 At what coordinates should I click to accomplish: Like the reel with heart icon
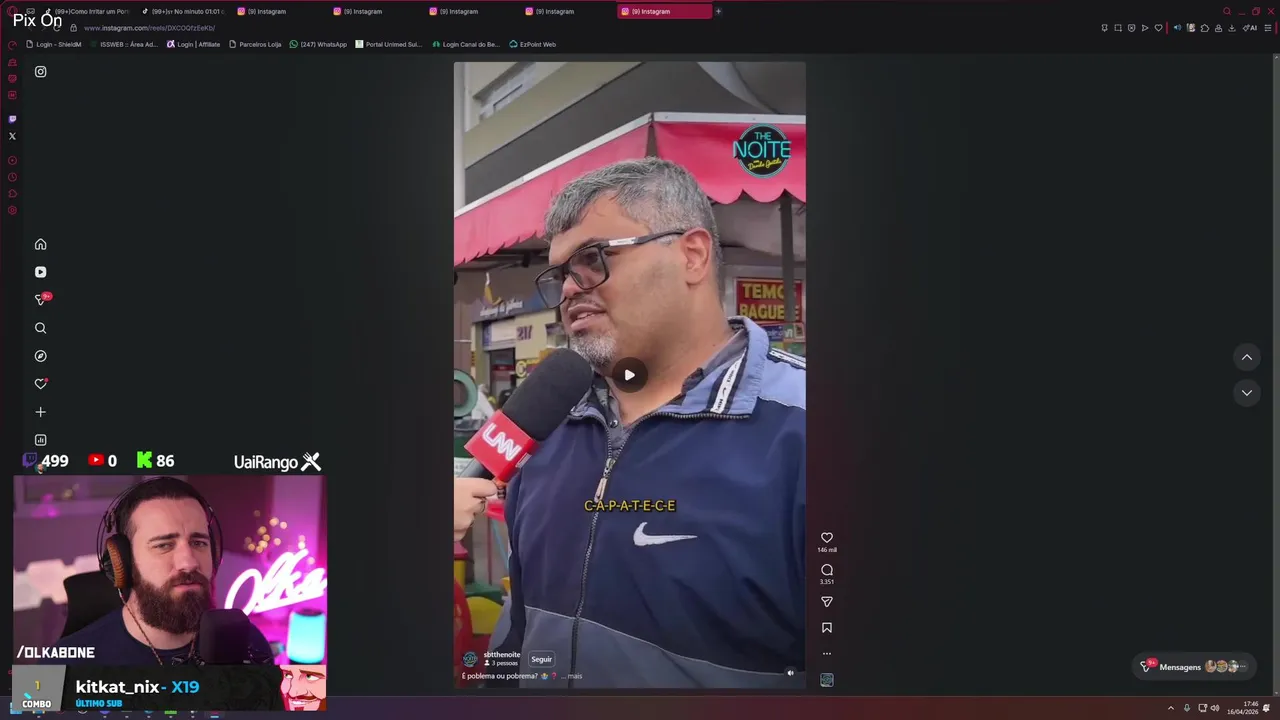827,538
